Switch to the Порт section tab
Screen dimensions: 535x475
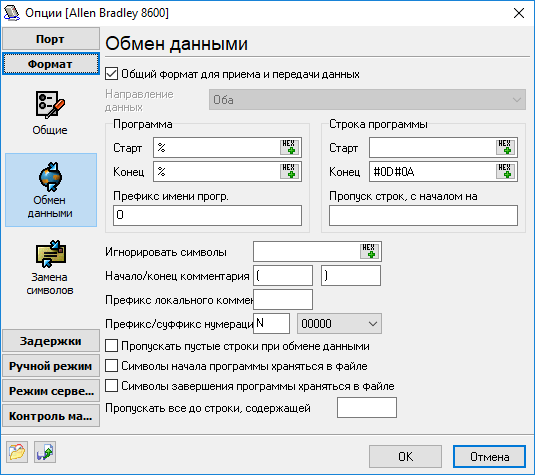coord(51,39)
